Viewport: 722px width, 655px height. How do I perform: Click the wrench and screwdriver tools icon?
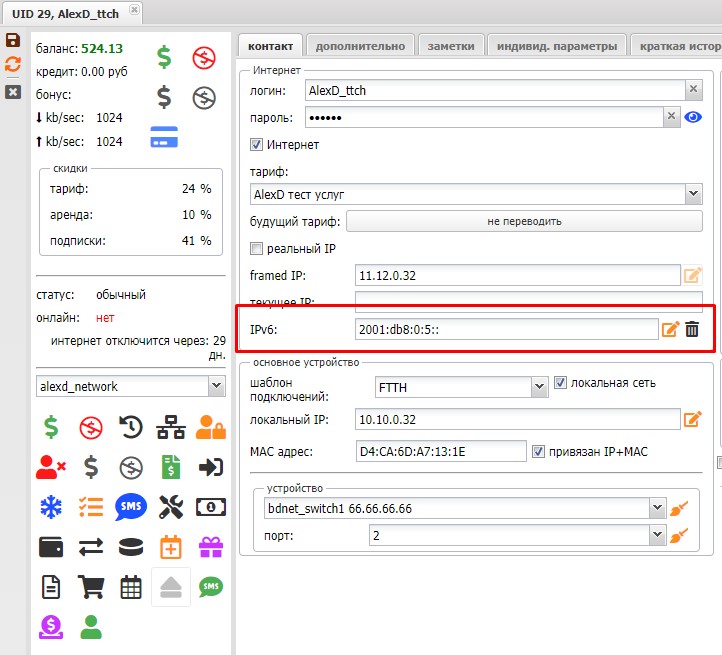pos(171,507)
